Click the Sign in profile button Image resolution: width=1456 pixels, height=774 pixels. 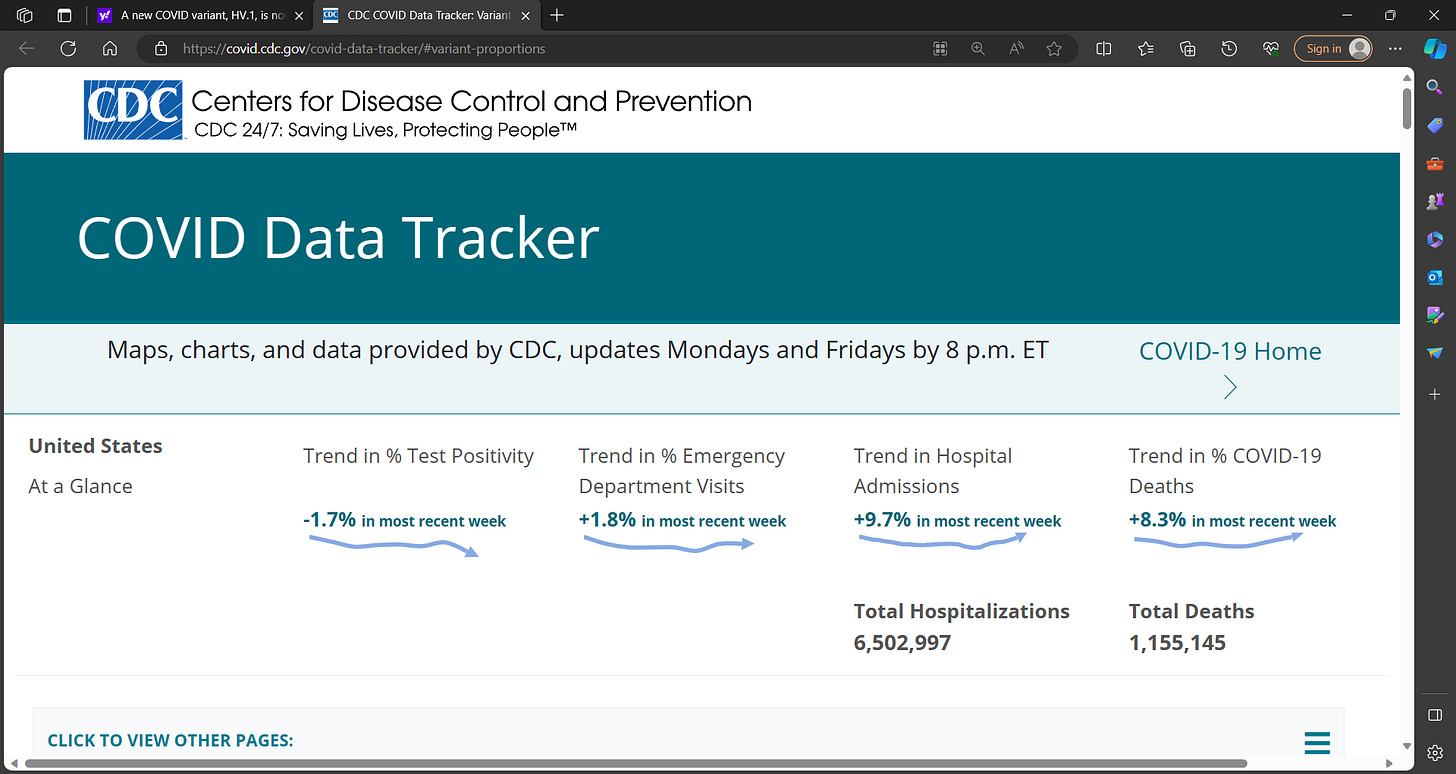1335,48
